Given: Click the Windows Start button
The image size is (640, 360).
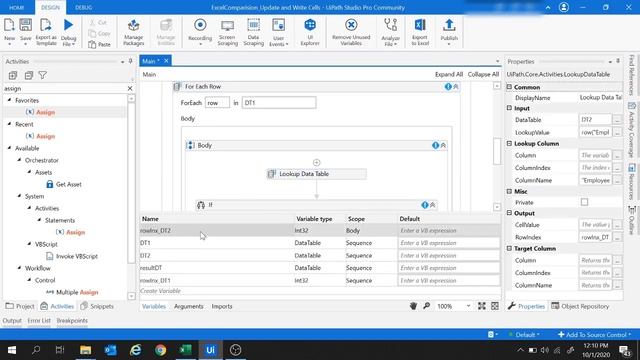Looking at the screenshot, I should pyautogui.click(x=12, y=350).
